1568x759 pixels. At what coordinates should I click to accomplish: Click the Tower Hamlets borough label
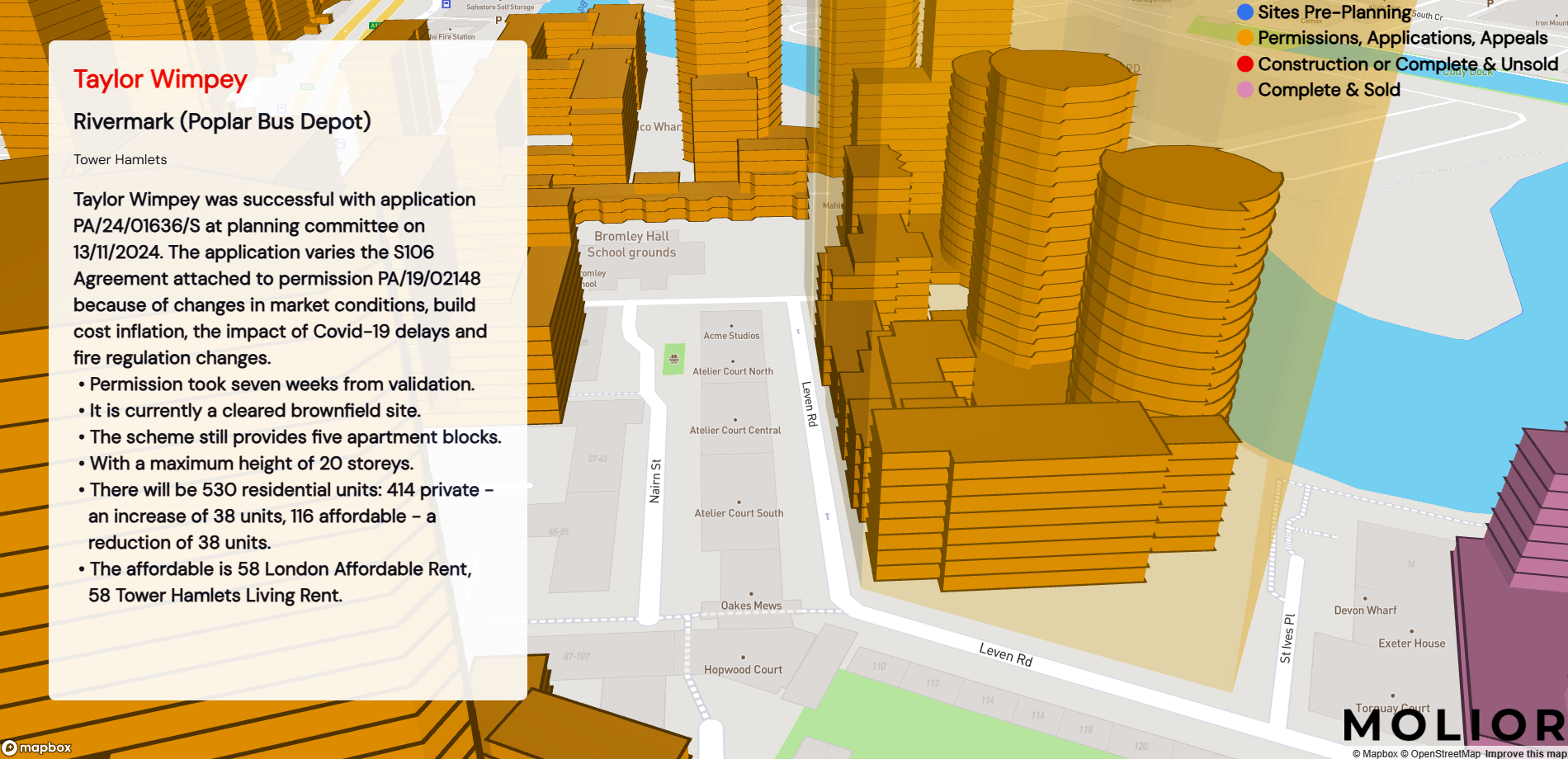[x=120, y=159]
